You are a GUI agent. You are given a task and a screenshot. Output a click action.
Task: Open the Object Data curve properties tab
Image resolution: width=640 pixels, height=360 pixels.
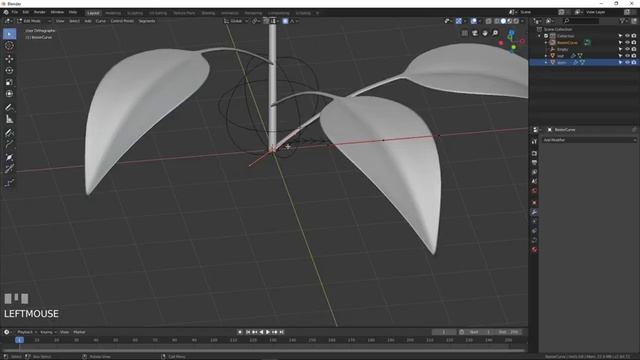click(534, 240)
